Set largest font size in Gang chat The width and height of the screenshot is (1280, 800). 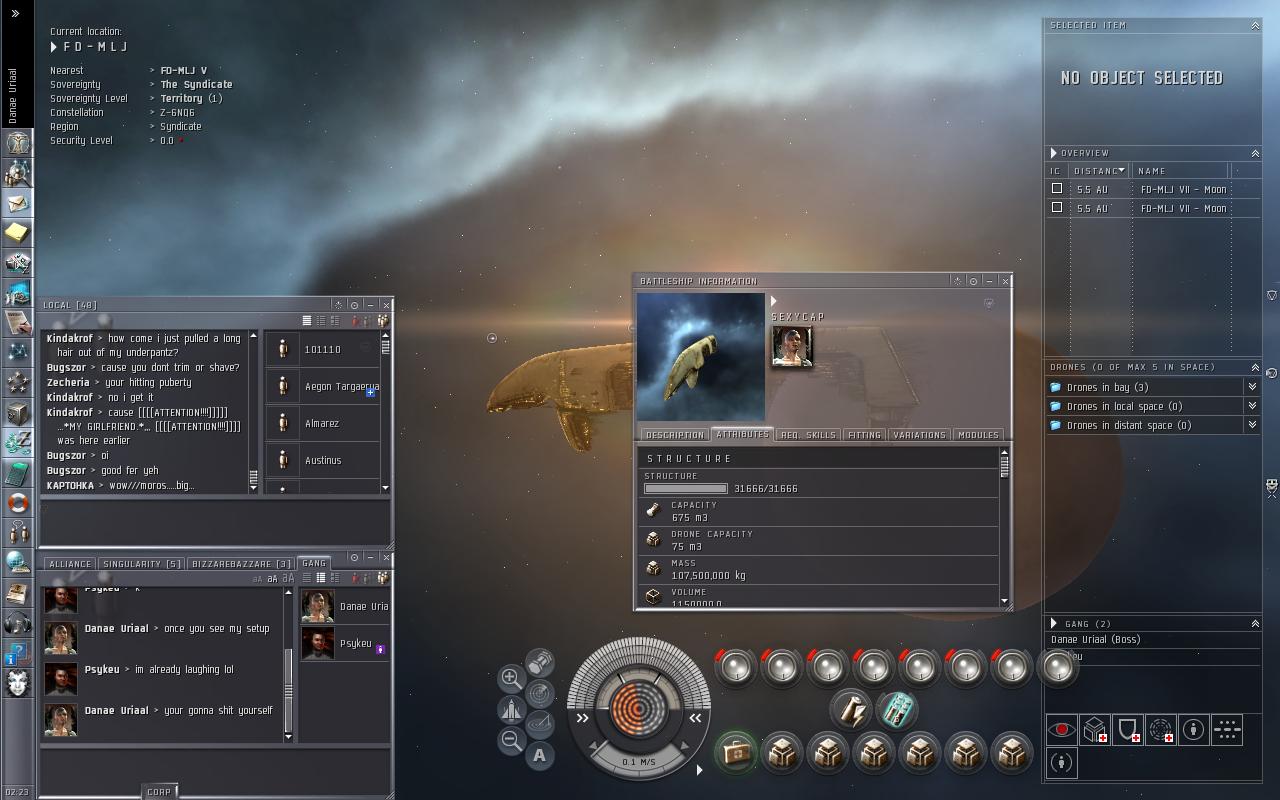(x=288, y=578)
